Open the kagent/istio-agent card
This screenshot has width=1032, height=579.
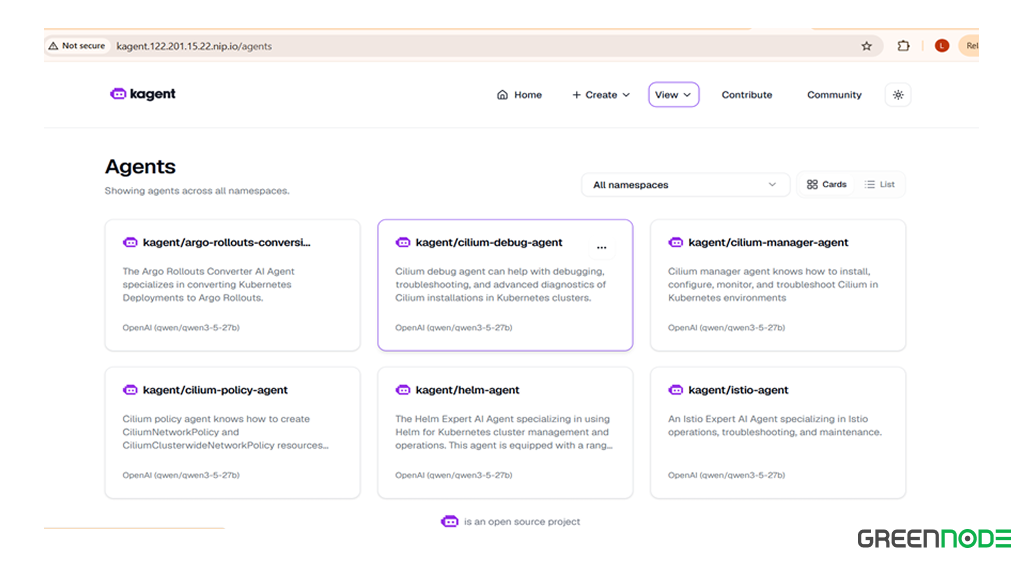point(778,432)
